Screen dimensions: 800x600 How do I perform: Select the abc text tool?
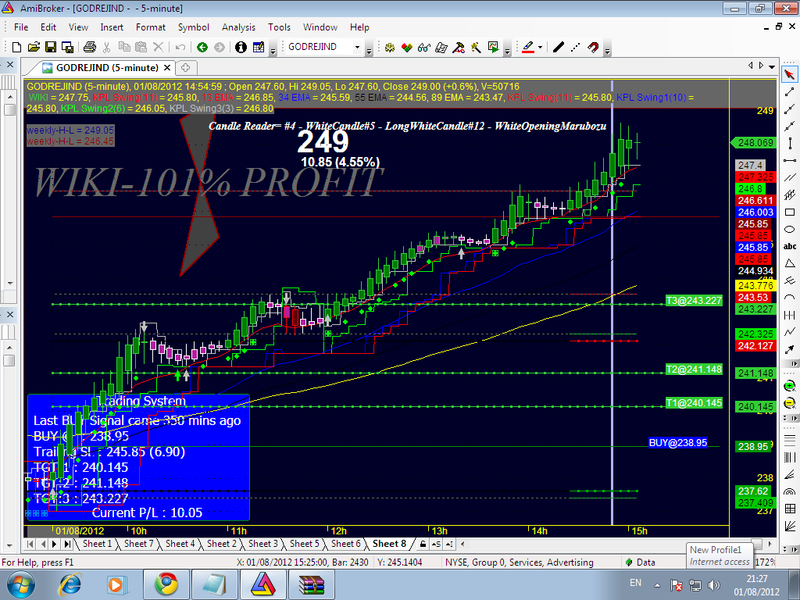pos(790,246)
